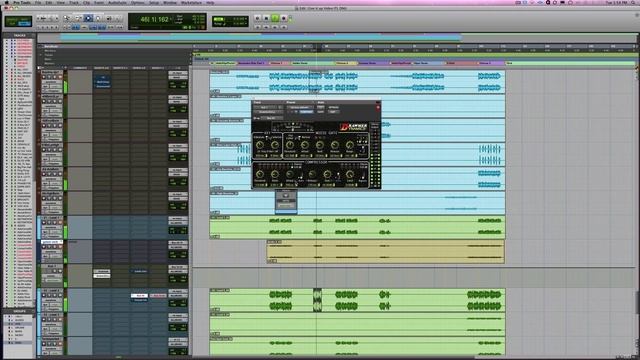Open plug-in Track selector dropdown
Image resolution: width=640 pixels, height=360 pixels.
tap(266, 107)
